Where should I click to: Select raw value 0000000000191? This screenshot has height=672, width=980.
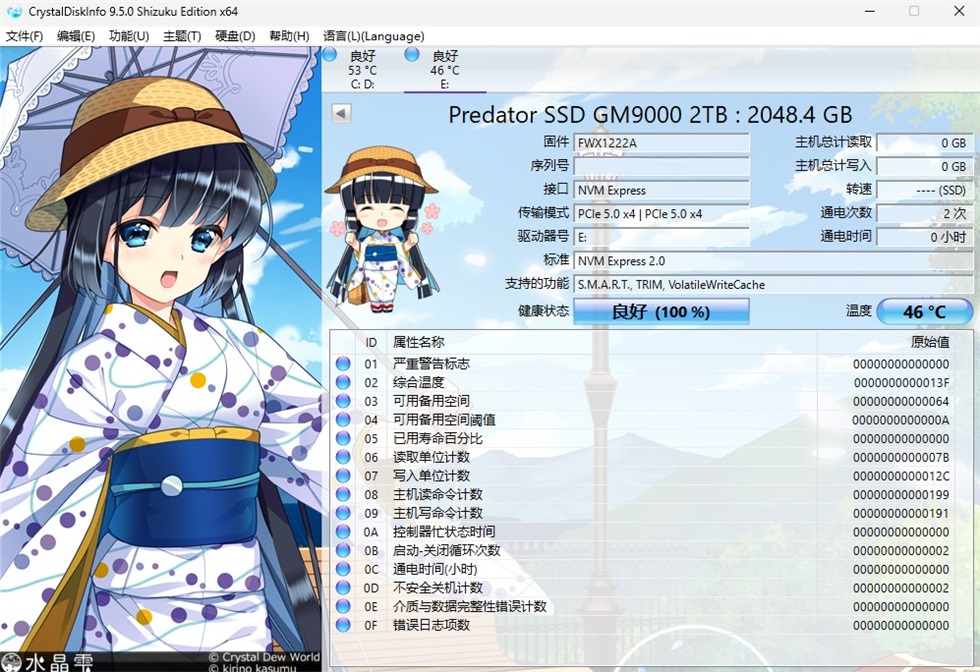pyautogui.click(x=901, y=514)
